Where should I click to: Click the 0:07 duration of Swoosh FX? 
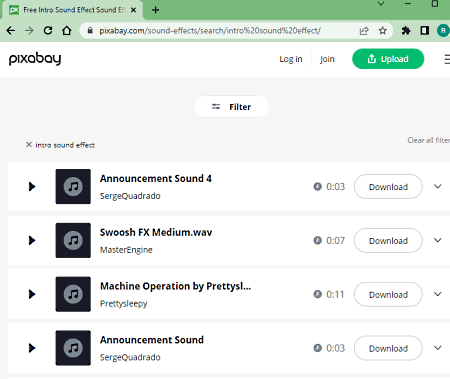tap(335, 240)
